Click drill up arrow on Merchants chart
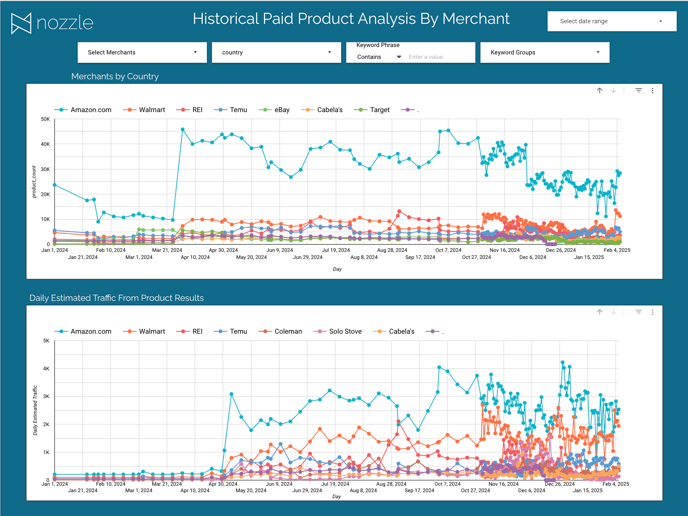This screenshot has height=516, width=688. click(599, 90)
